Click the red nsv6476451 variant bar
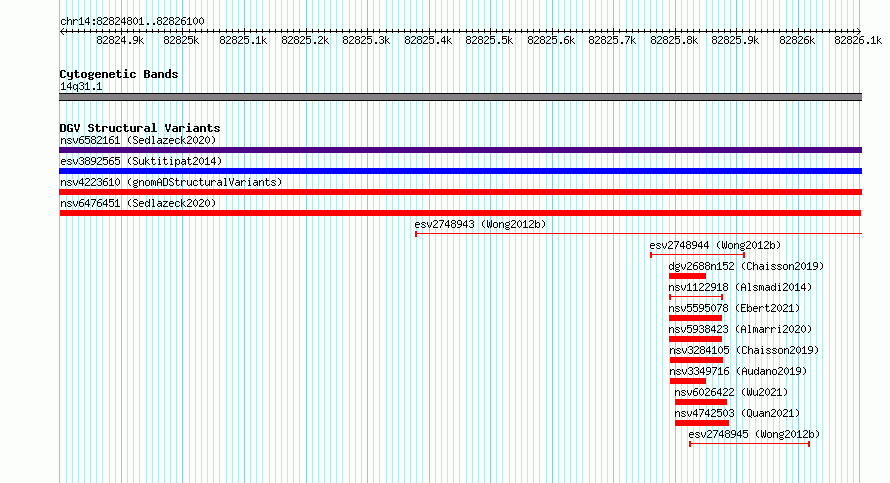Image resolution: width=890 pixels, height=483 pixels. click(x=460, y=213)
